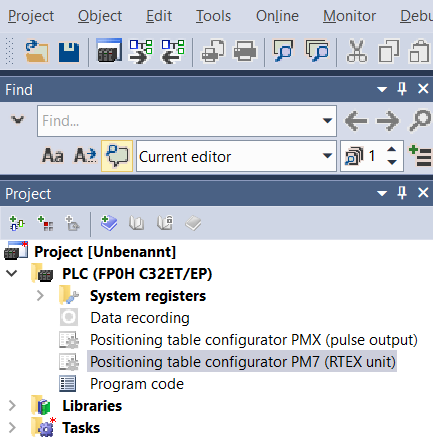Screen dimensions: 433x438
Task: Select Program code in project tree
Action: click(137, 384)
